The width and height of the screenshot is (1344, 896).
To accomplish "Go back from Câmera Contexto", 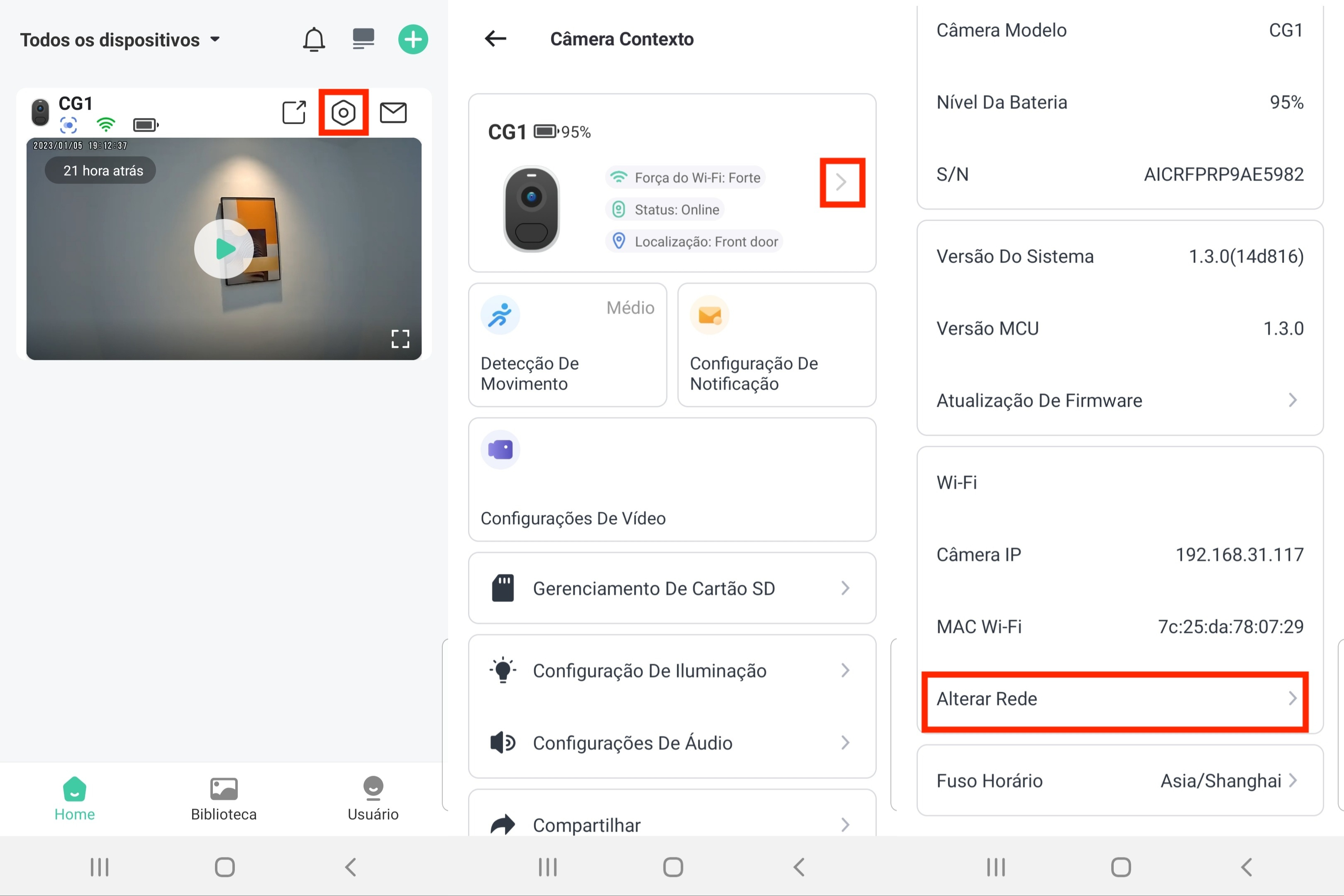I will click(x=495, y=39).
